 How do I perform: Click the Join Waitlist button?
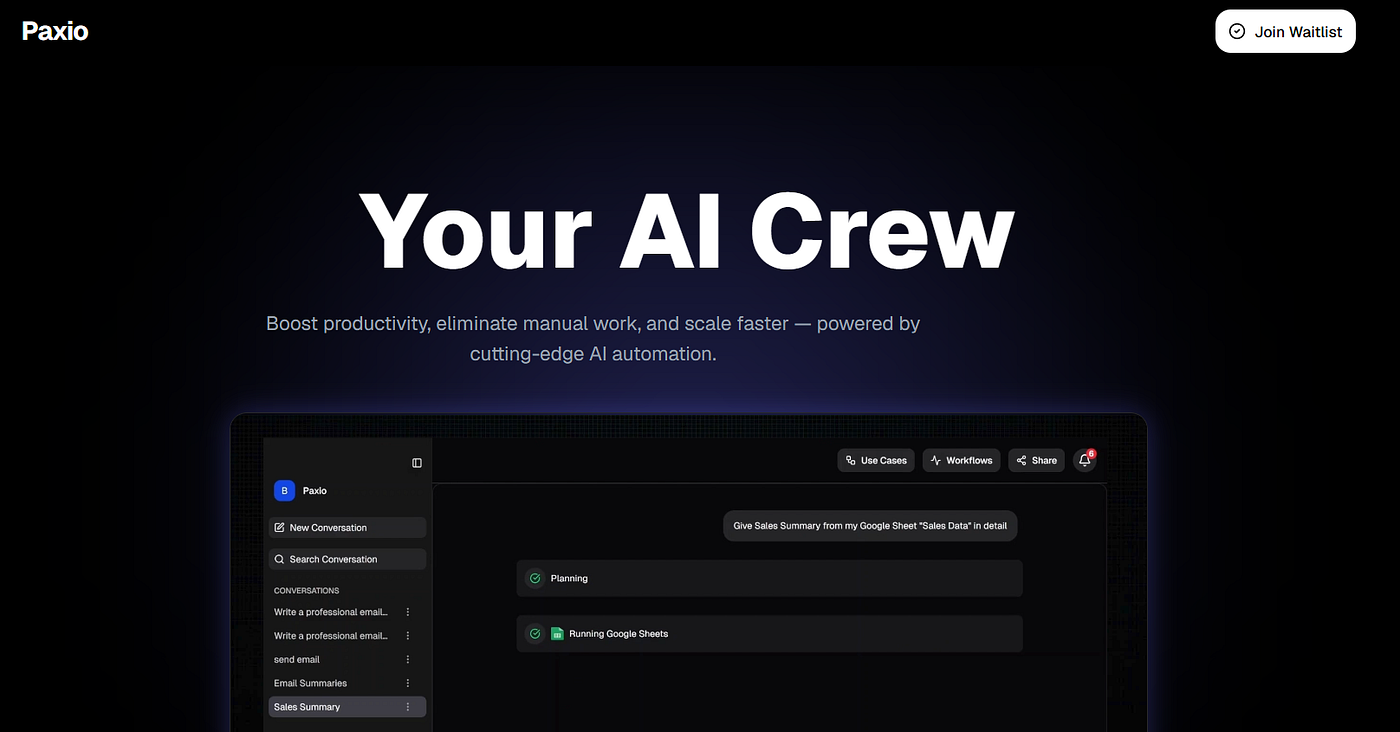pyautogui.click(x=1285, y=32)
